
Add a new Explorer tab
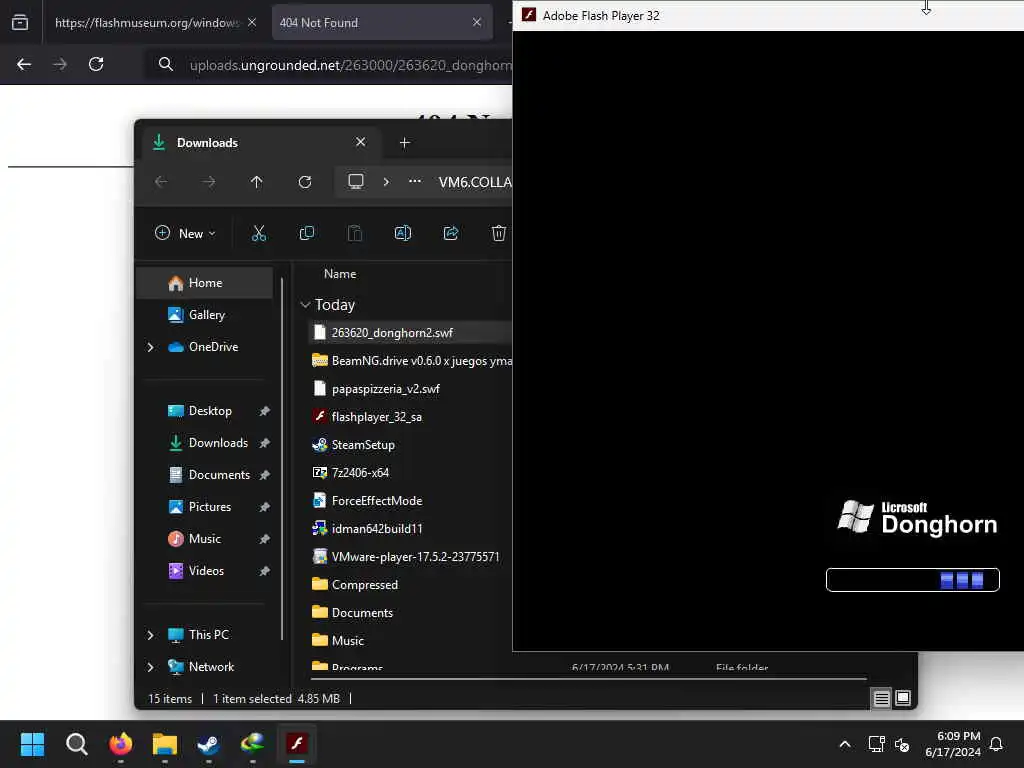click(404, 142)
